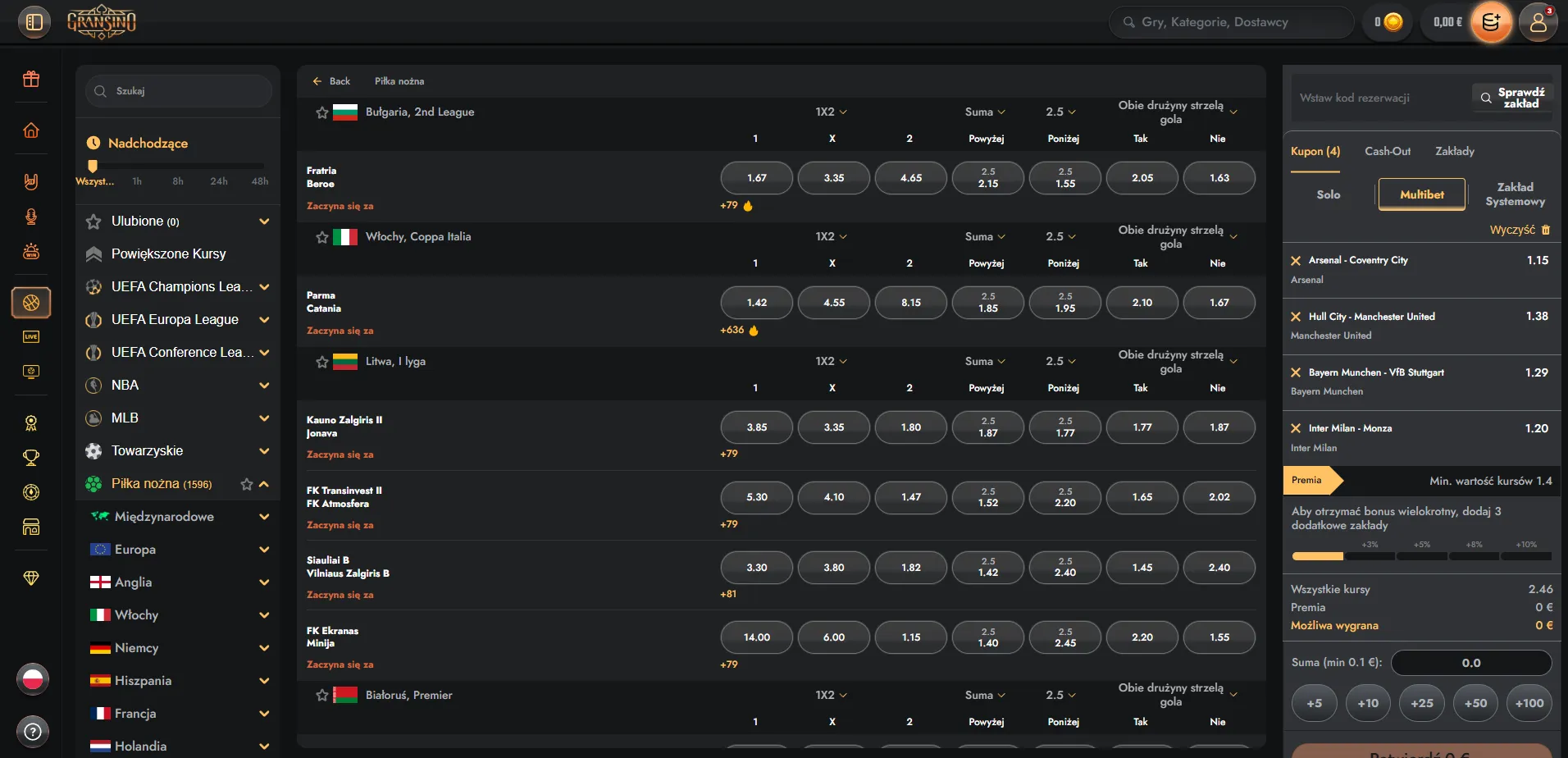1568x758 pixels.
Task: Open user profile avatar icon
Action: point(1538,22)
